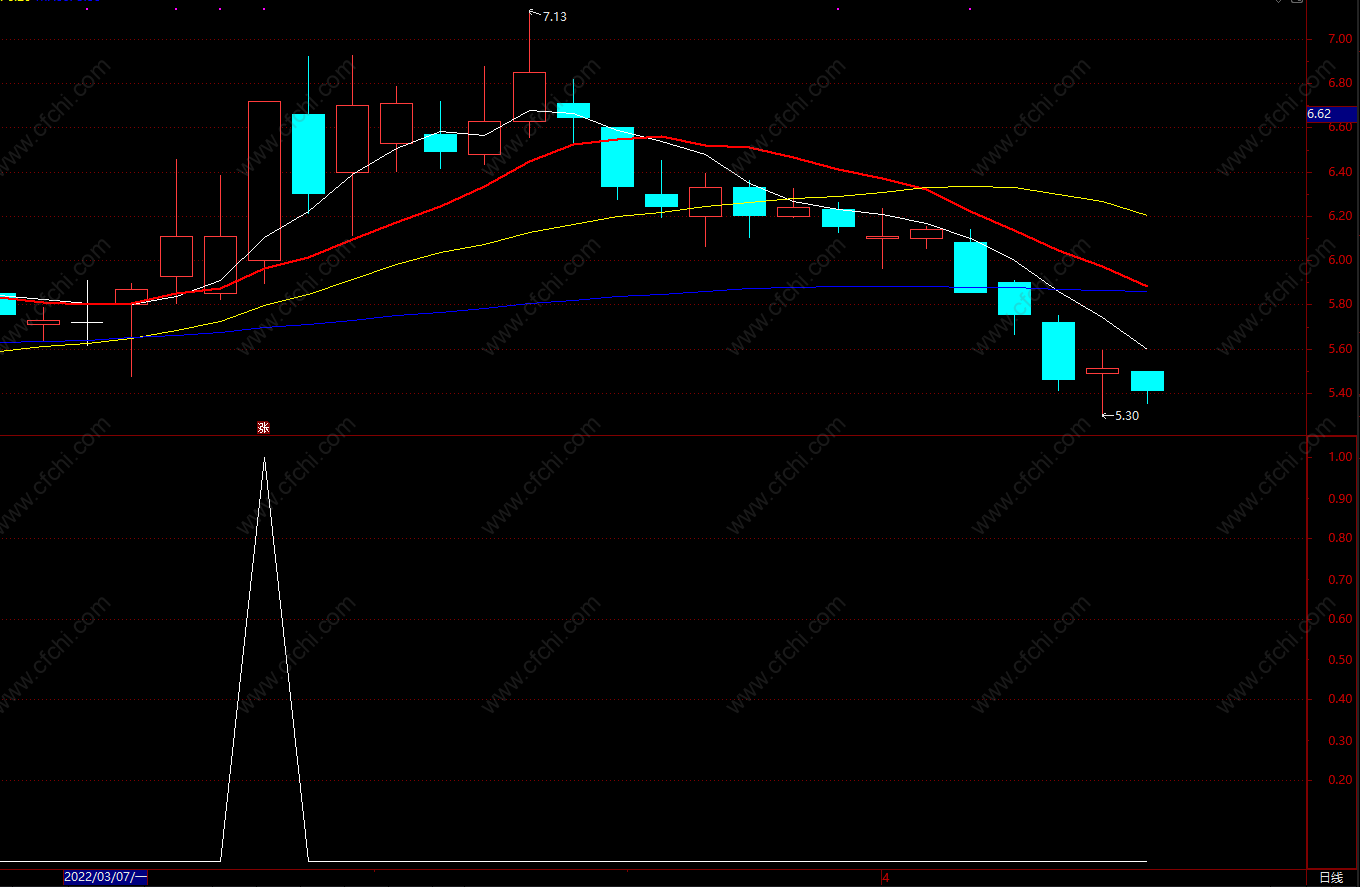Click the red 涨 signal marker

pos(264,428)
